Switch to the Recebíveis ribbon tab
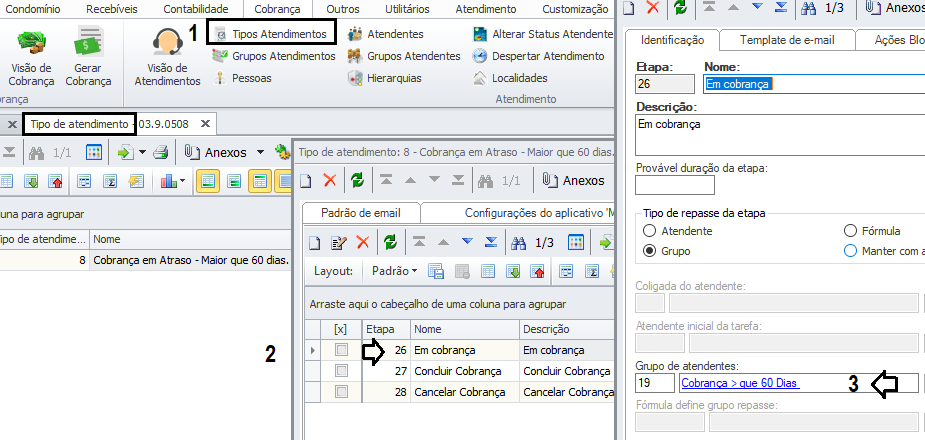This screenshot has height=440, width=925. pyautogui.click(x=112, y=9)
